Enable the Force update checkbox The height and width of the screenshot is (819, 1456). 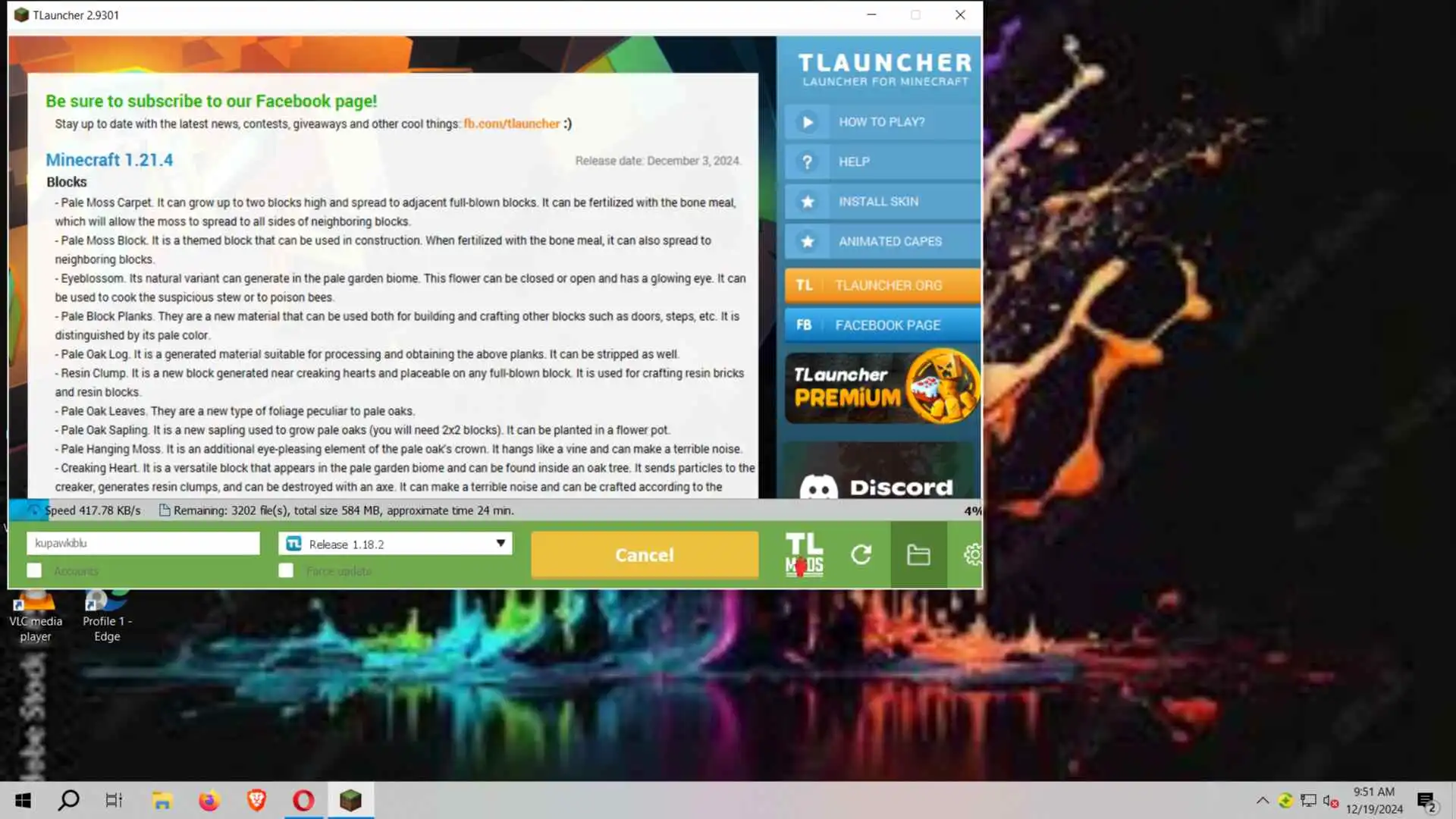[286, 570]
